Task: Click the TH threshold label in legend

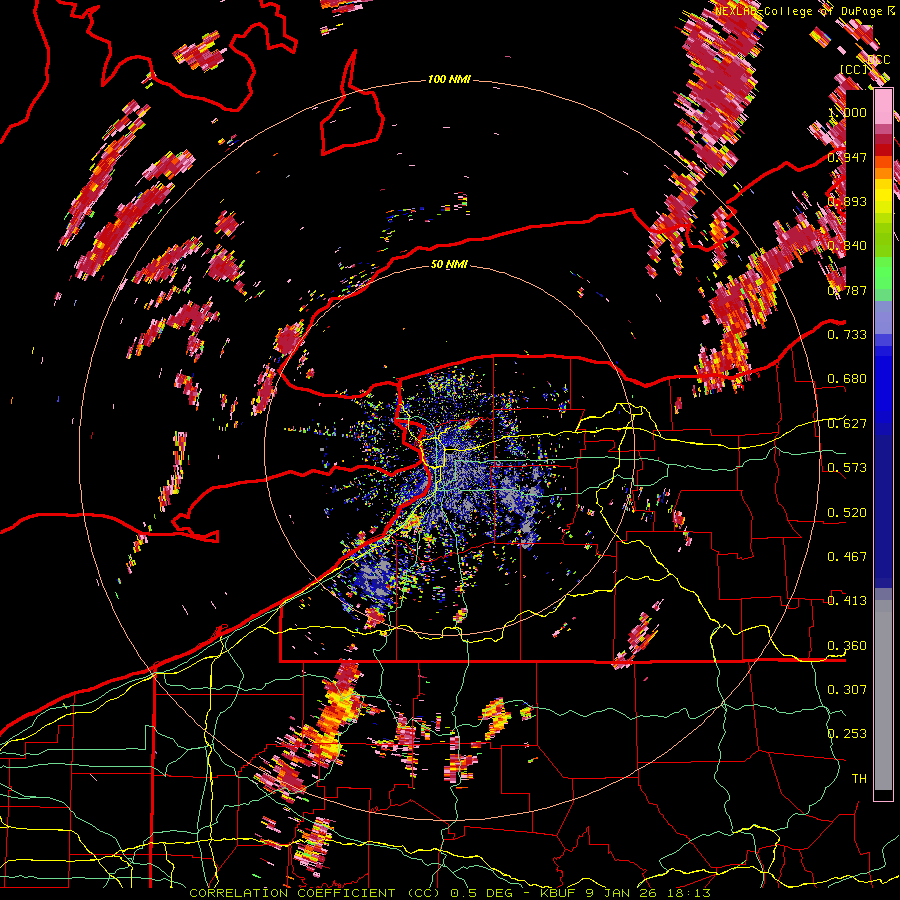Action: (x=859, y=779)
